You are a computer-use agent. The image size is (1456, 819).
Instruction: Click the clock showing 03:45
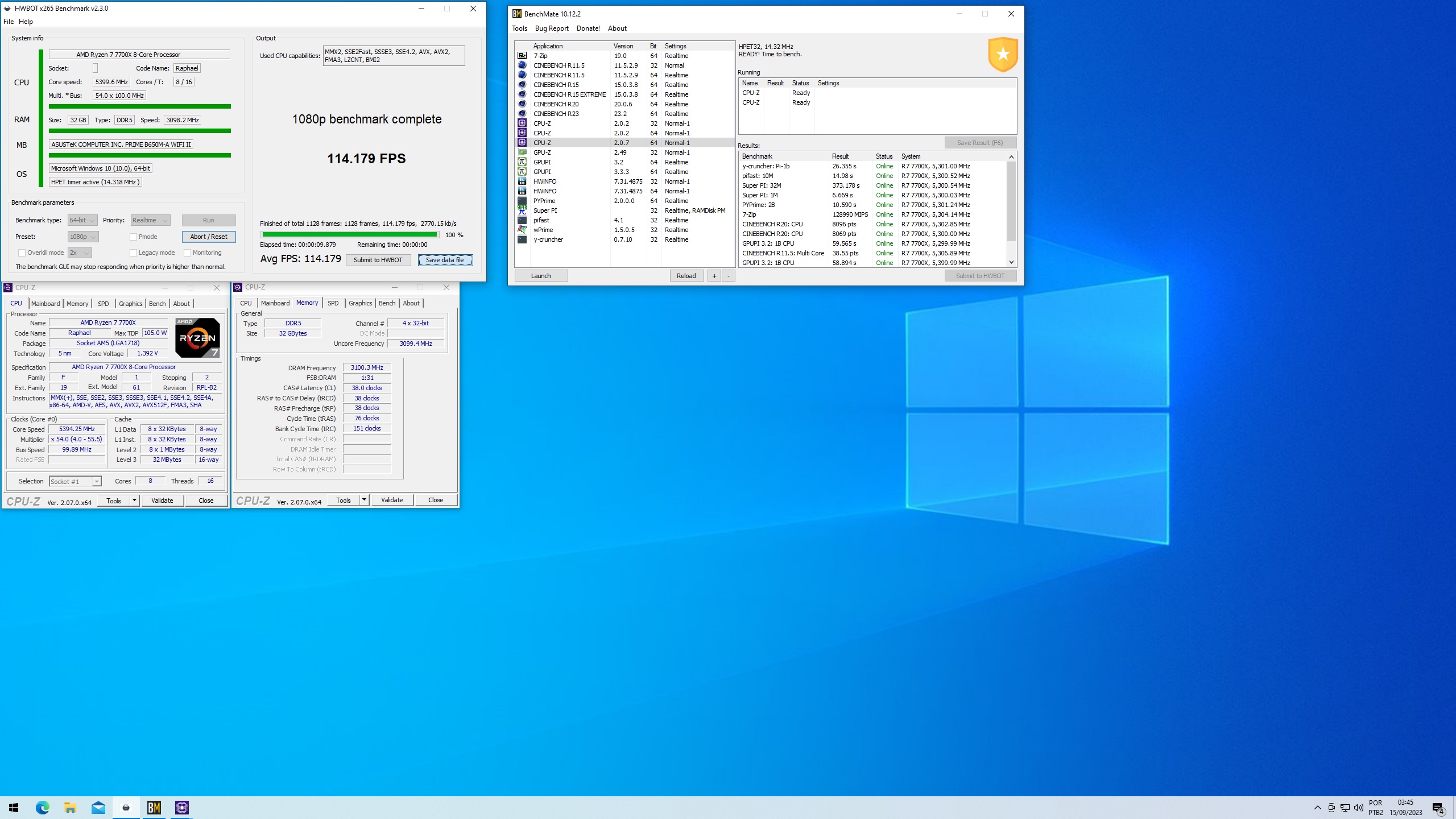[1405, 803]
